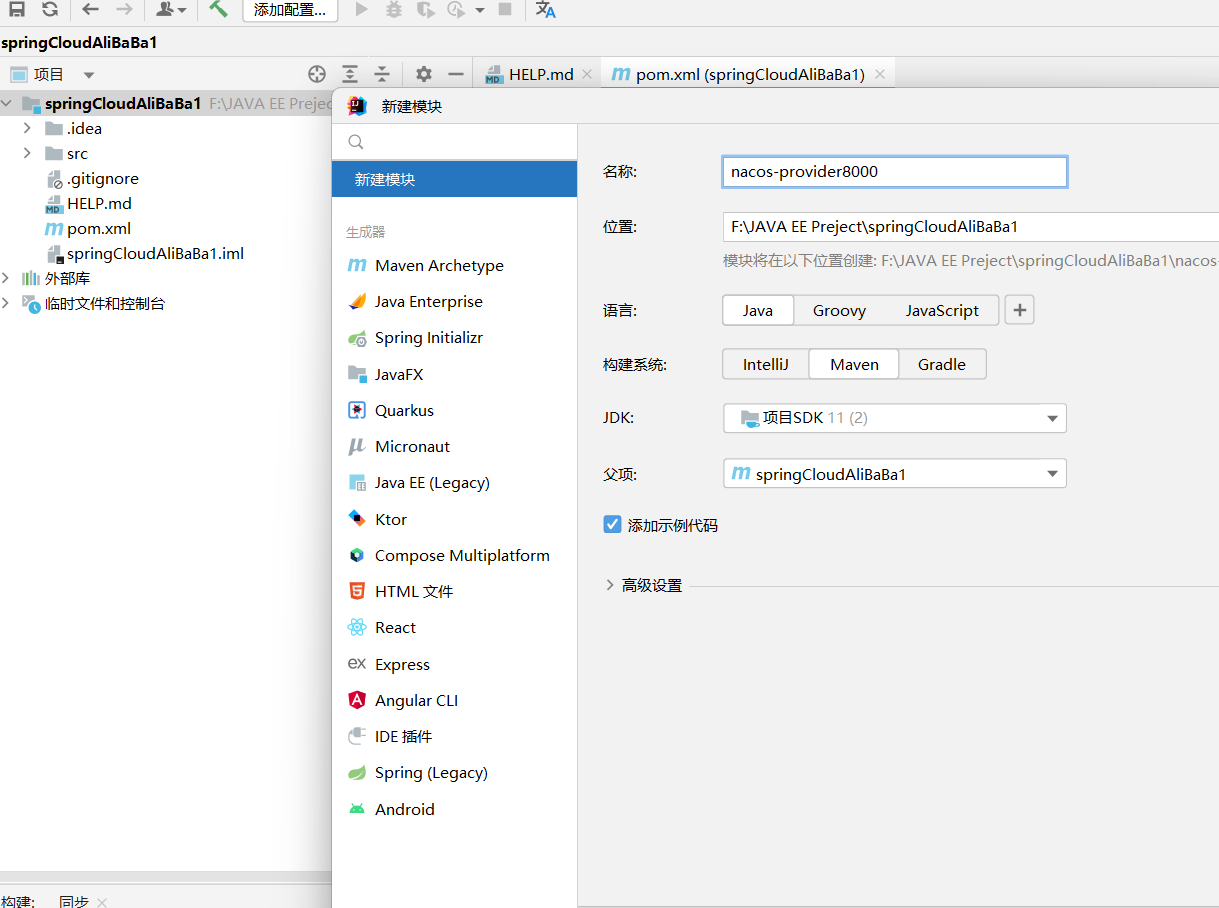The height and width of the screenshot is (908, 1219).
Task: Click the Collapse All icon in Project panel
Action: pos(382,74)
